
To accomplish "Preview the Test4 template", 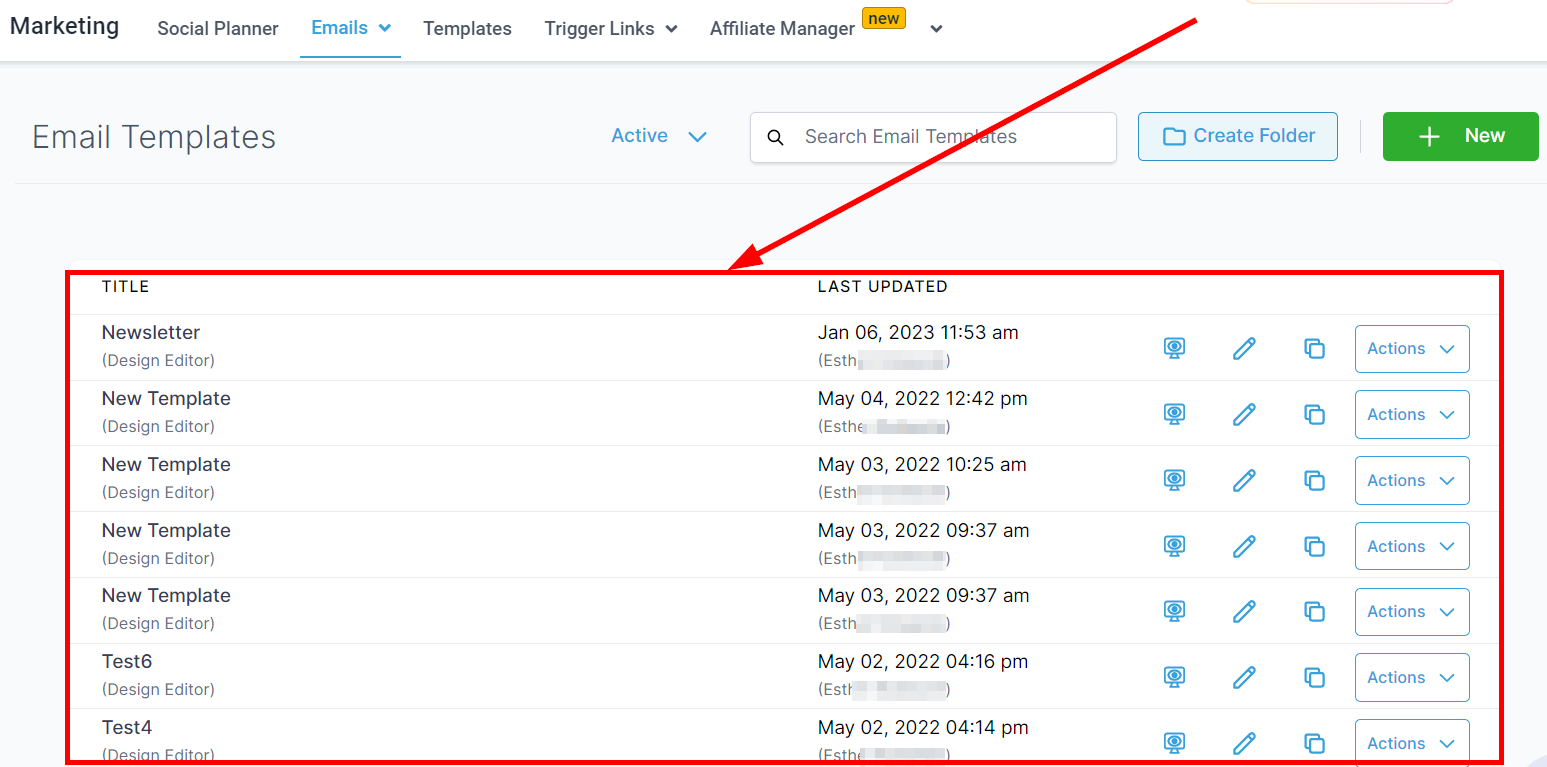I will pyautogui.click(x=1175, y=743).
